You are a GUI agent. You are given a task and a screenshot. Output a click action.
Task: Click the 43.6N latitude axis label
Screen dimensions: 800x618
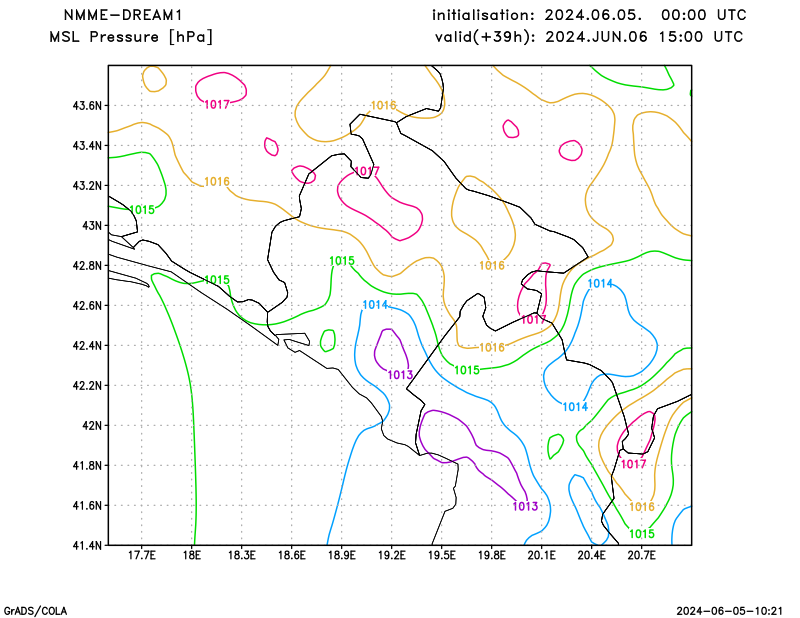[x=87, y=106]
